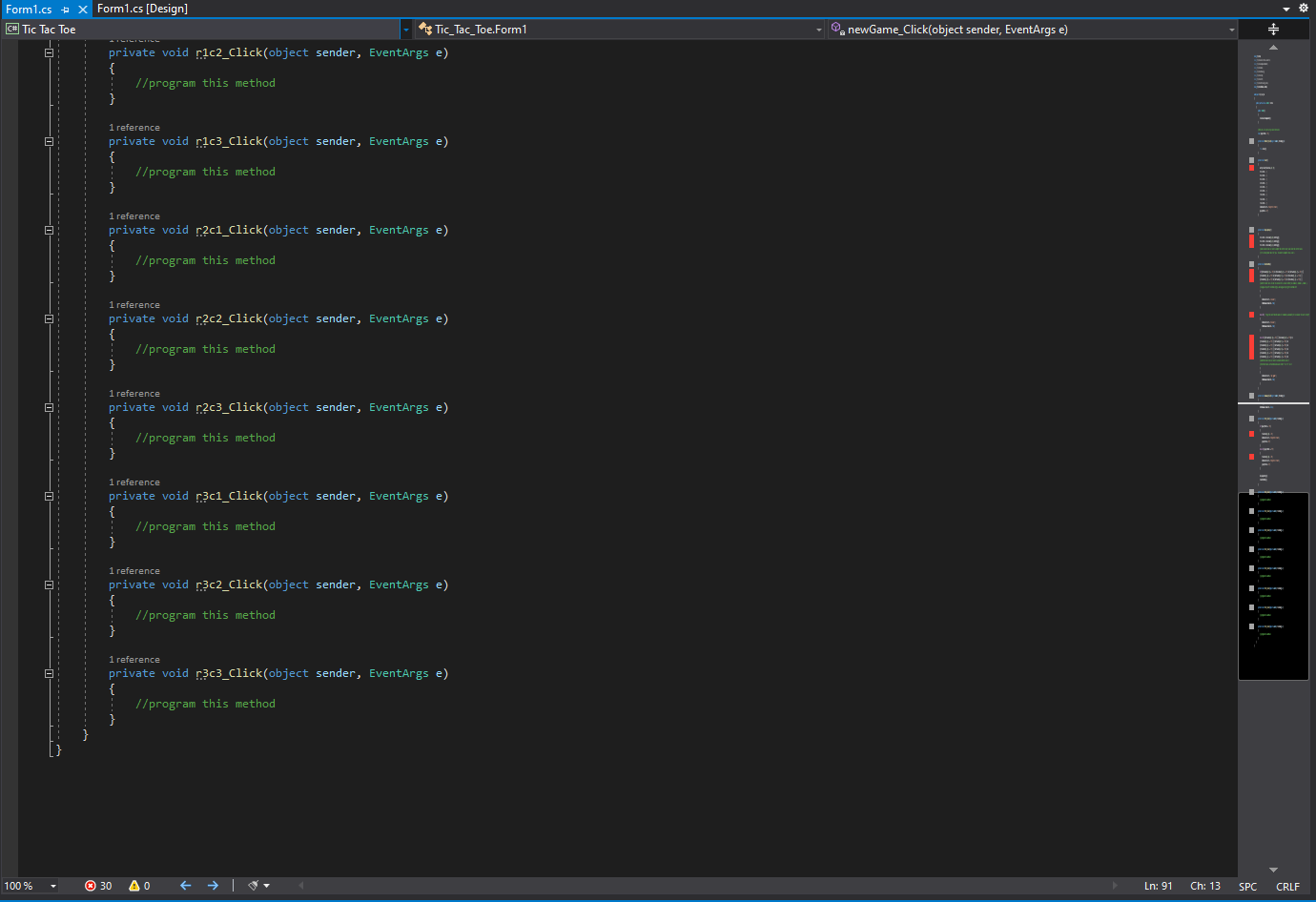
Task: Click the r2c1_Click method name
Action: pyautogui.click(x=229, y=230)
